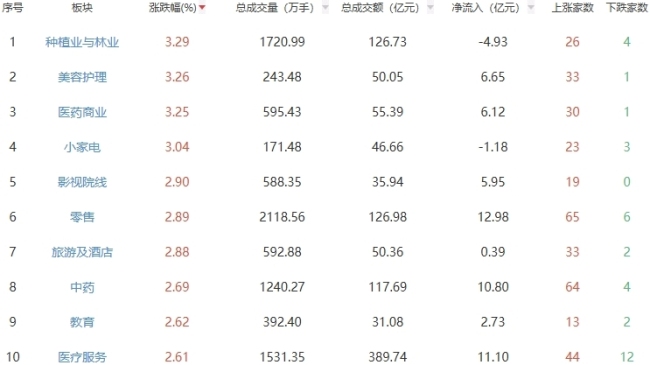The width and height of the screenshot is (650, 365).
Task: Click the 涨跌幅(%) column header text
Action: [x=172, y=7]
